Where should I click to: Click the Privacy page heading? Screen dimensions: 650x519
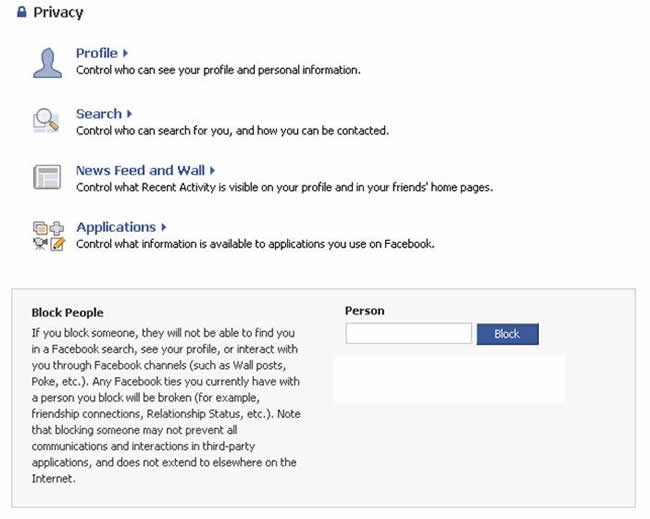tap(58, 12)
